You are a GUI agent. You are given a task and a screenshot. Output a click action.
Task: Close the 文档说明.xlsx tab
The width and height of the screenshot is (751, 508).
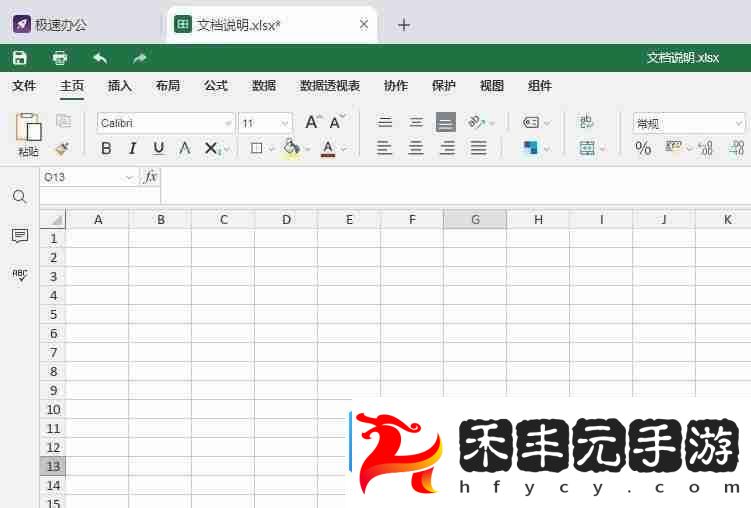pos(364,24)
